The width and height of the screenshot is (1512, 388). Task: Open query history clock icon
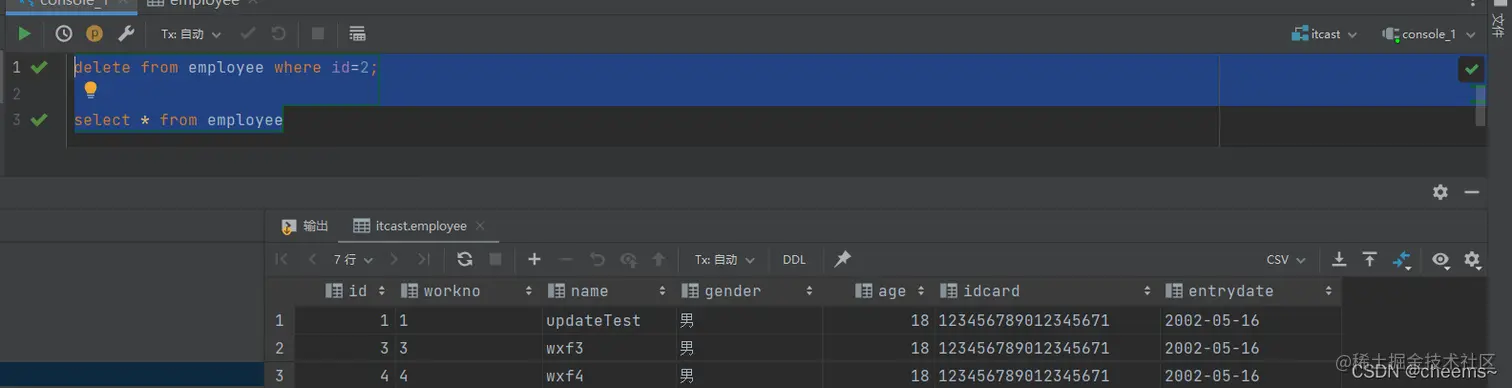pos(64,34)
